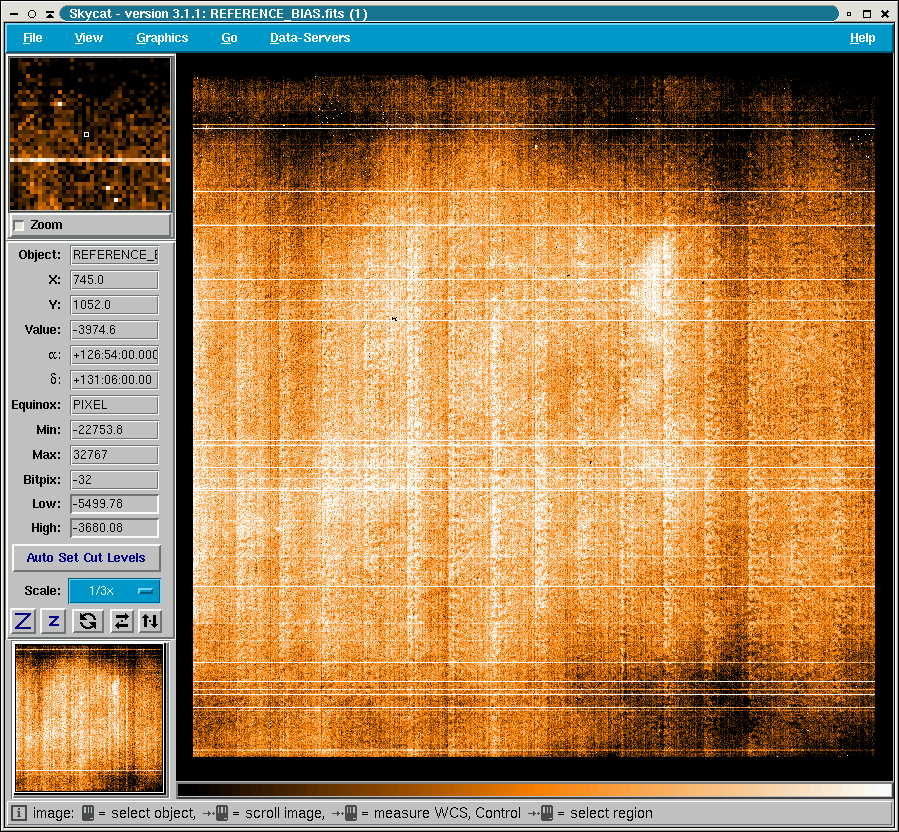Click the High cut level input field
The image size is (899, 832).
click(x=114, y=528)
